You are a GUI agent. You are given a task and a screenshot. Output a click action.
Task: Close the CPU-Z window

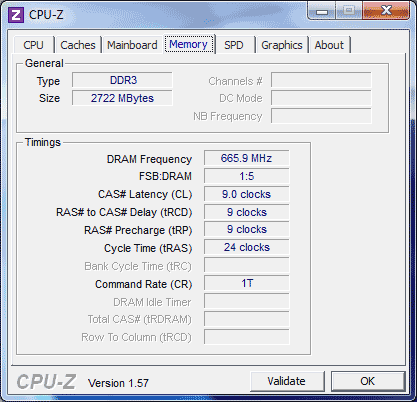[x=386, y=11]
